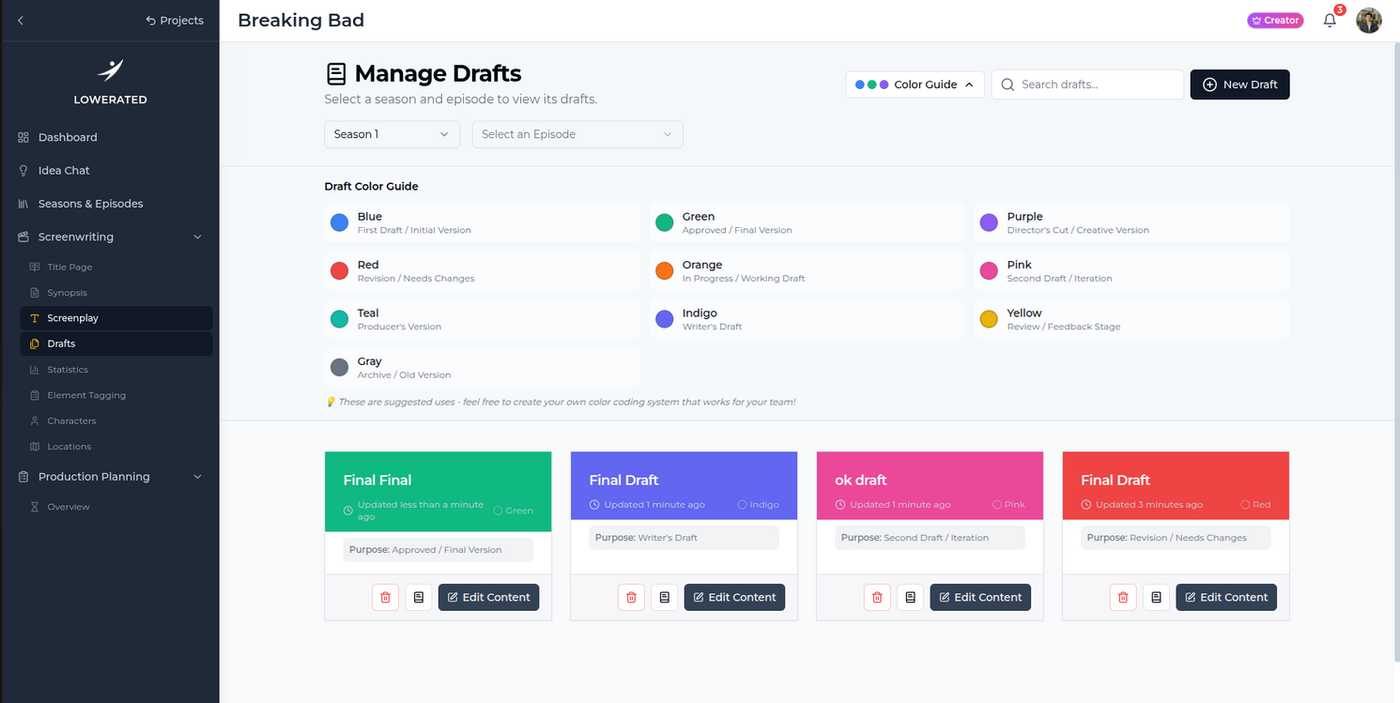Click the Manage Drafts heading icon
Screen dimensions: 1400x703
(x=336, y=74)
